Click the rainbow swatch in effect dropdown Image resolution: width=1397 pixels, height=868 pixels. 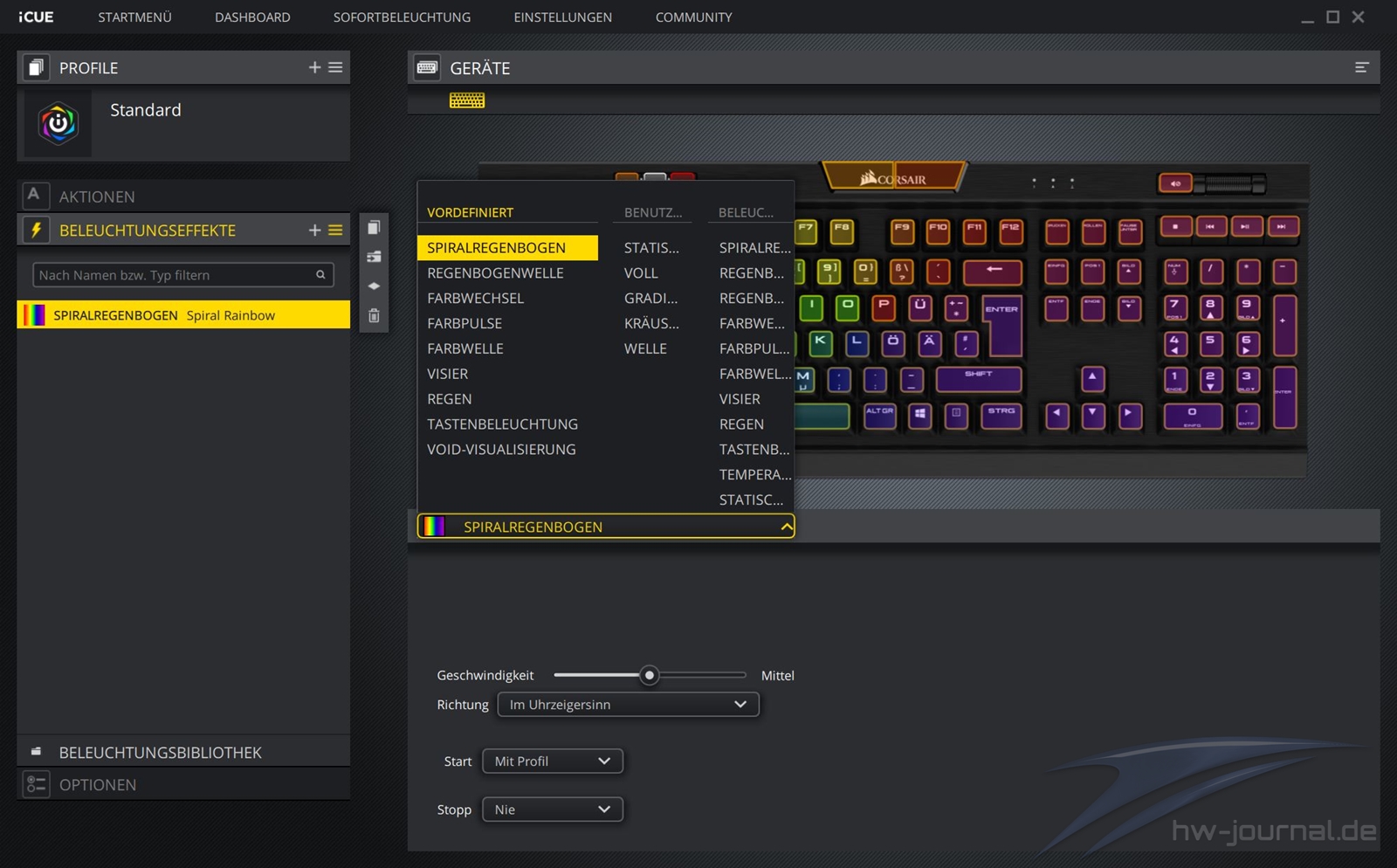pyautogui.click(x=434, y=527)
